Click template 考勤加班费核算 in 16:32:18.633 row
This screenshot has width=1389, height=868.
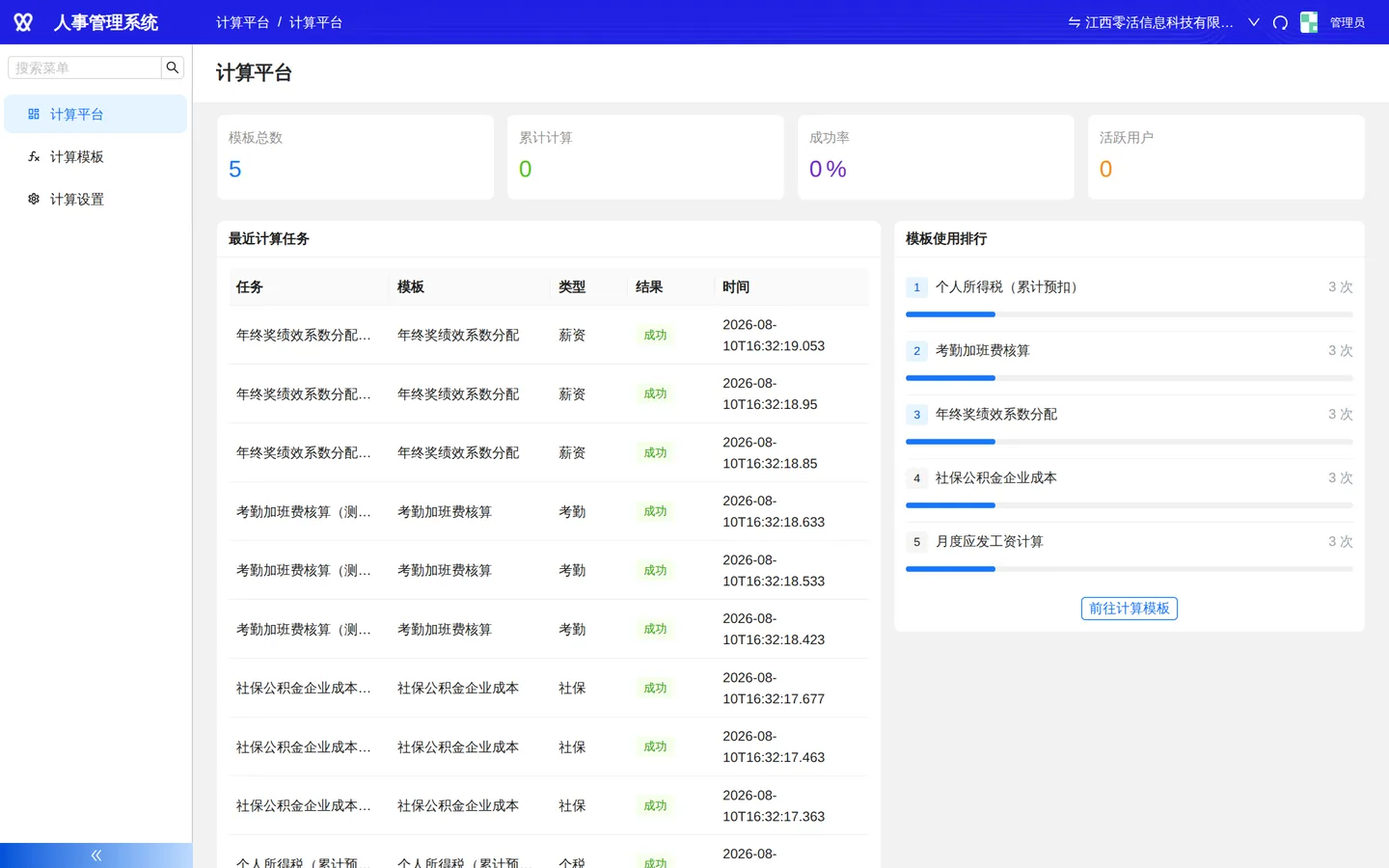coord(445,511)
